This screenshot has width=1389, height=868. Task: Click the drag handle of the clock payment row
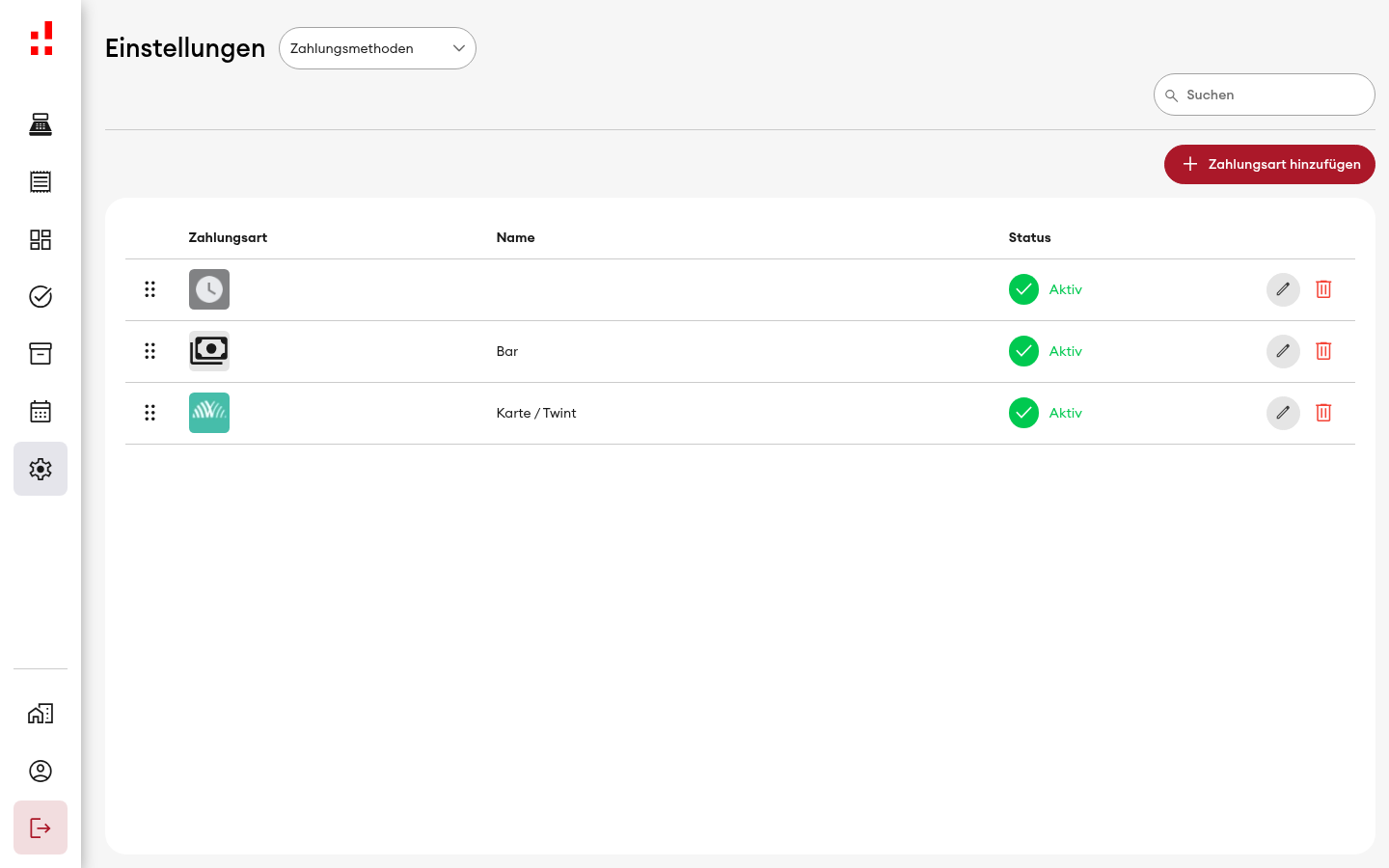coord(150,289)
